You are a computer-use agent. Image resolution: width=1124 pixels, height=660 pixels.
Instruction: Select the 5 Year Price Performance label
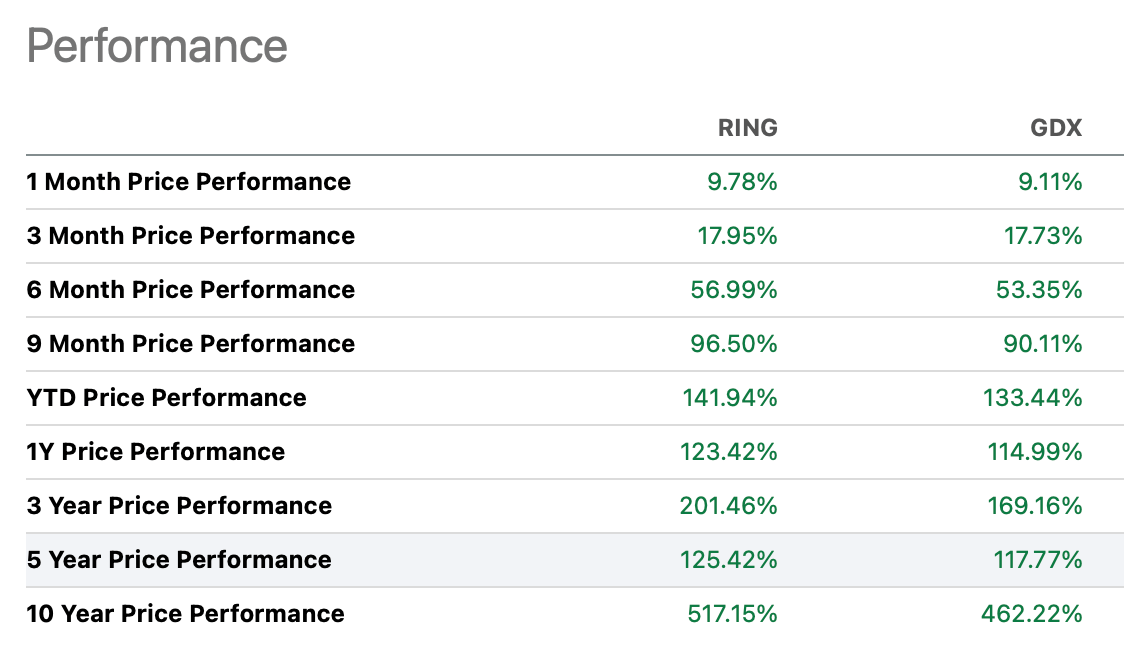(180, 560)
